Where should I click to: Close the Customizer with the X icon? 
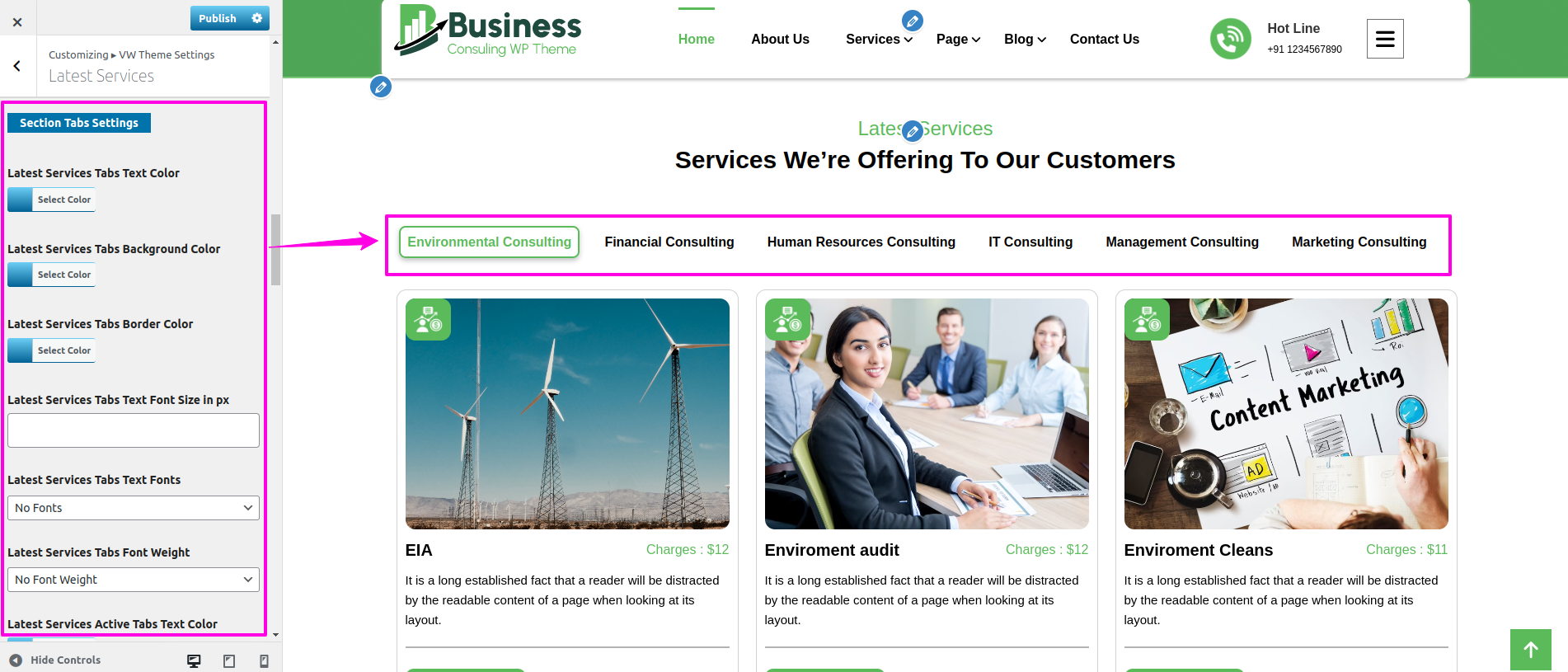coord(17,22)
